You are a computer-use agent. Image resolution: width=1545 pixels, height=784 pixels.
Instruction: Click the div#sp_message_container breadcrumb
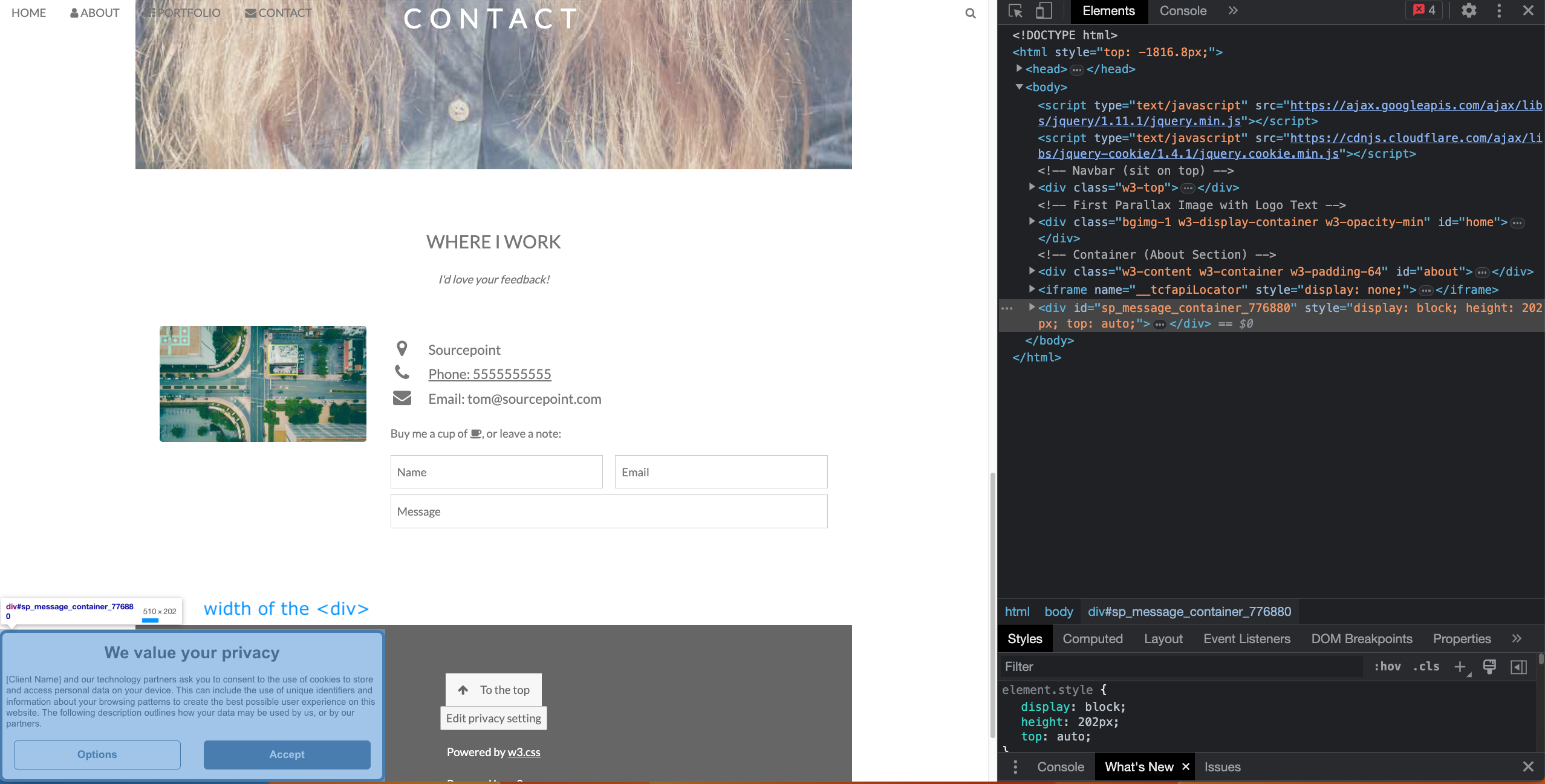(x=1189, y=611)
